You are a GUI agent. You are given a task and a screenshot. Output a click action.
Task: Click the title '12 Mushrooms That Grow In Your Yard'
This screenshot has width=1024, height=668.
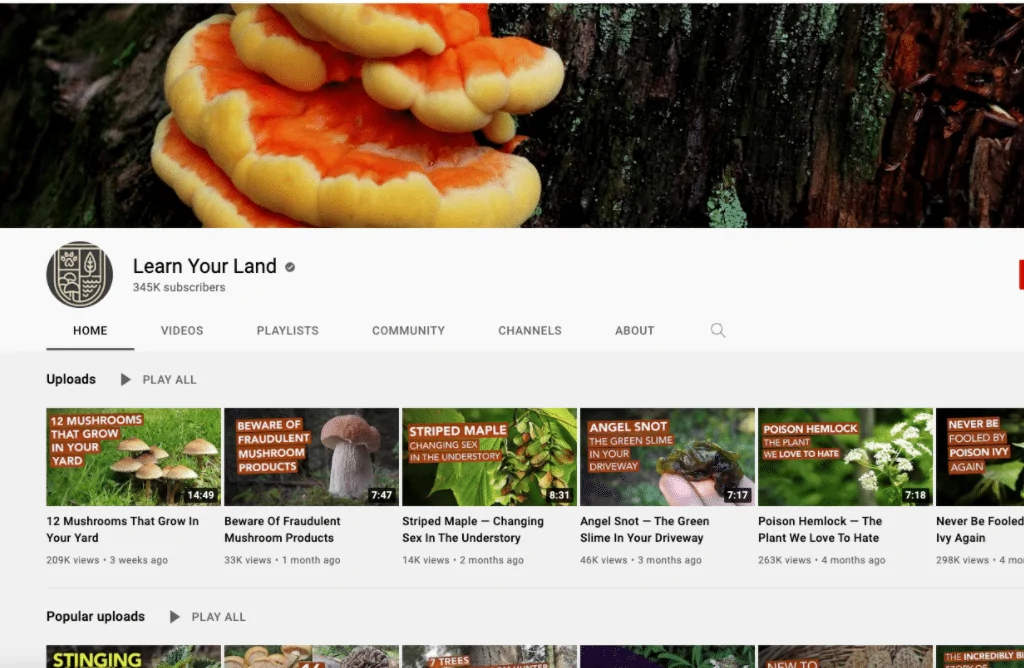point(122,530)
